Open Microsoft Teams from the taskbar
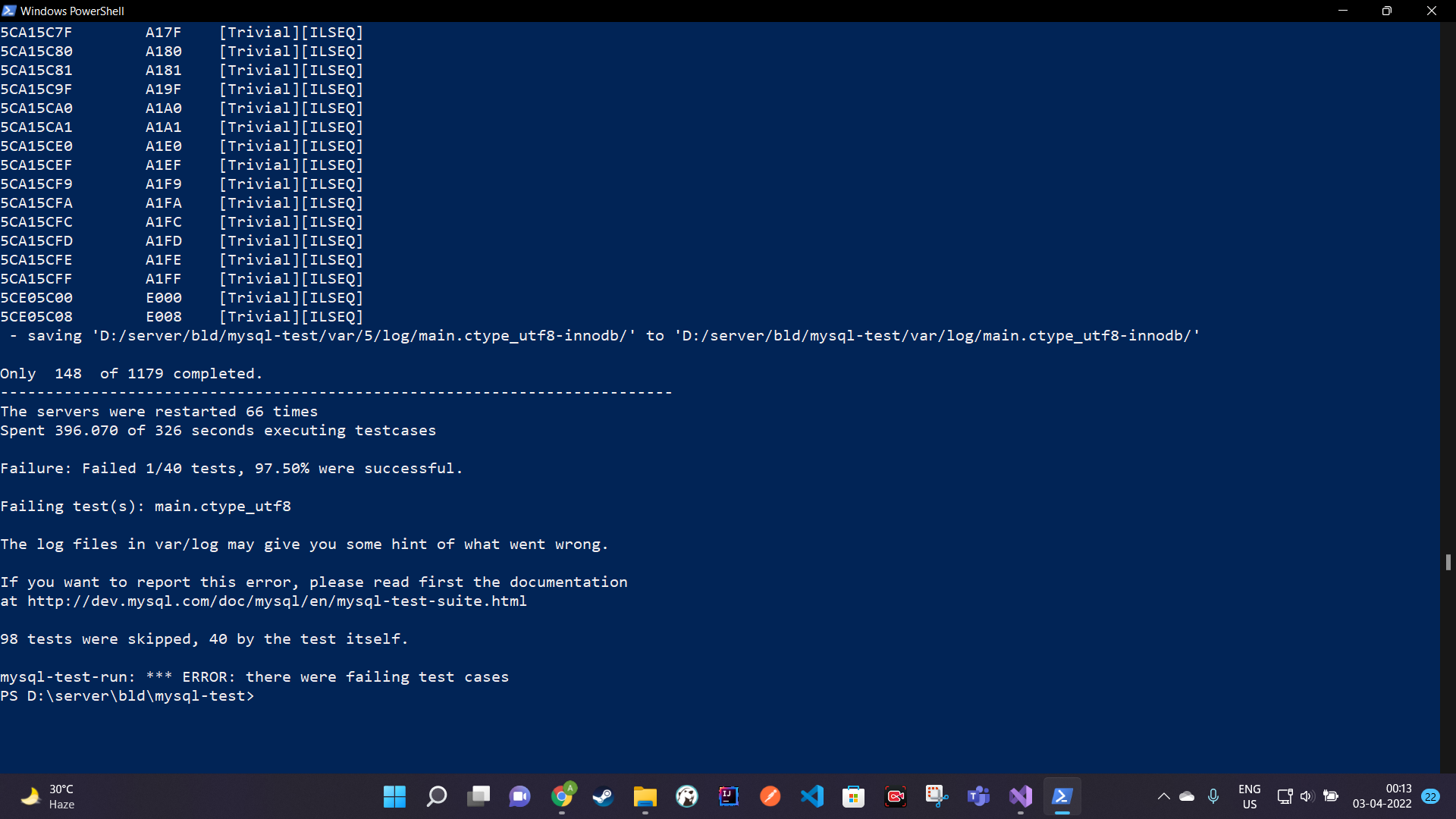 tap(979, 796)
